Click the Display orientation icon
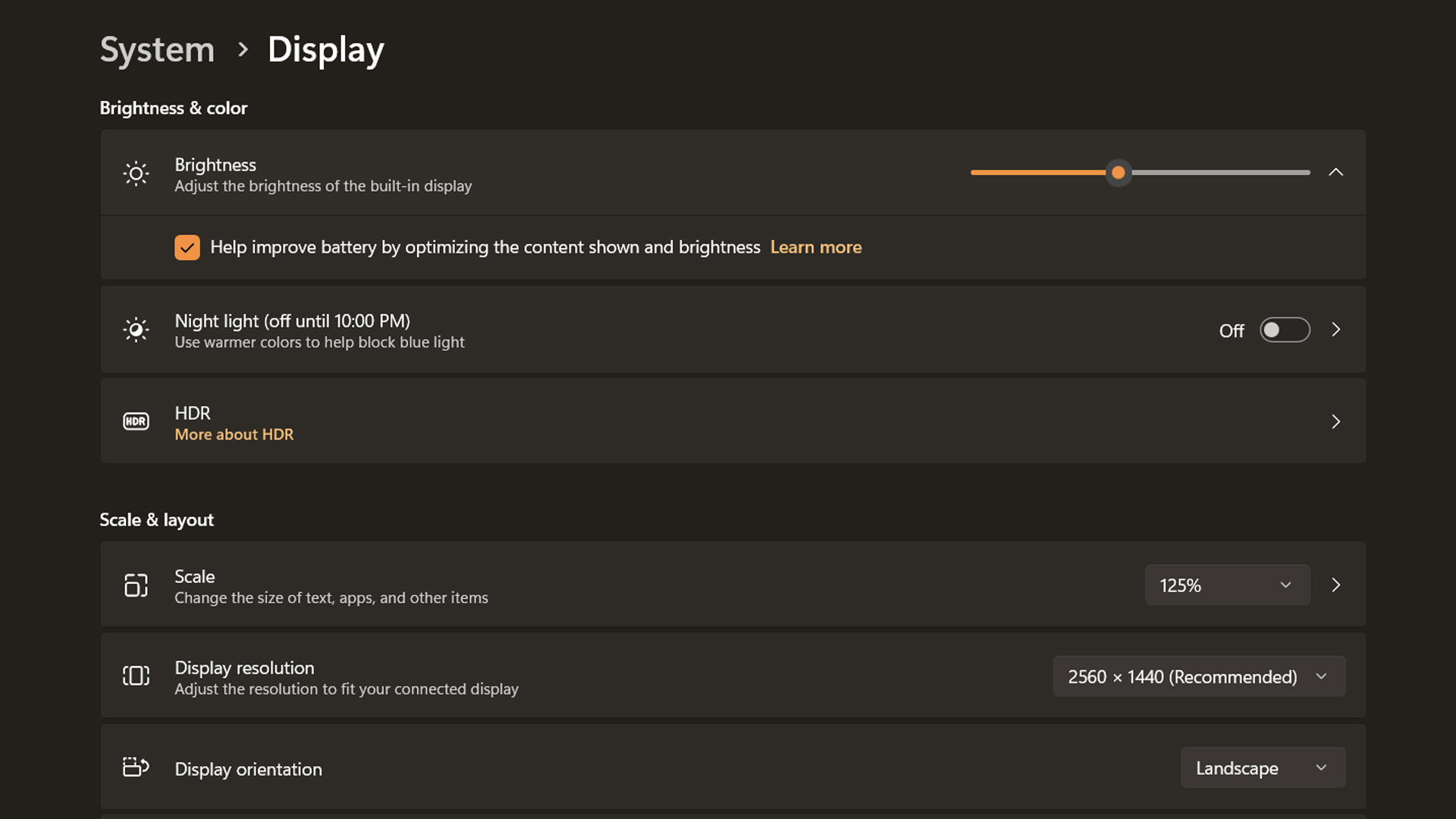 (136, 767)
